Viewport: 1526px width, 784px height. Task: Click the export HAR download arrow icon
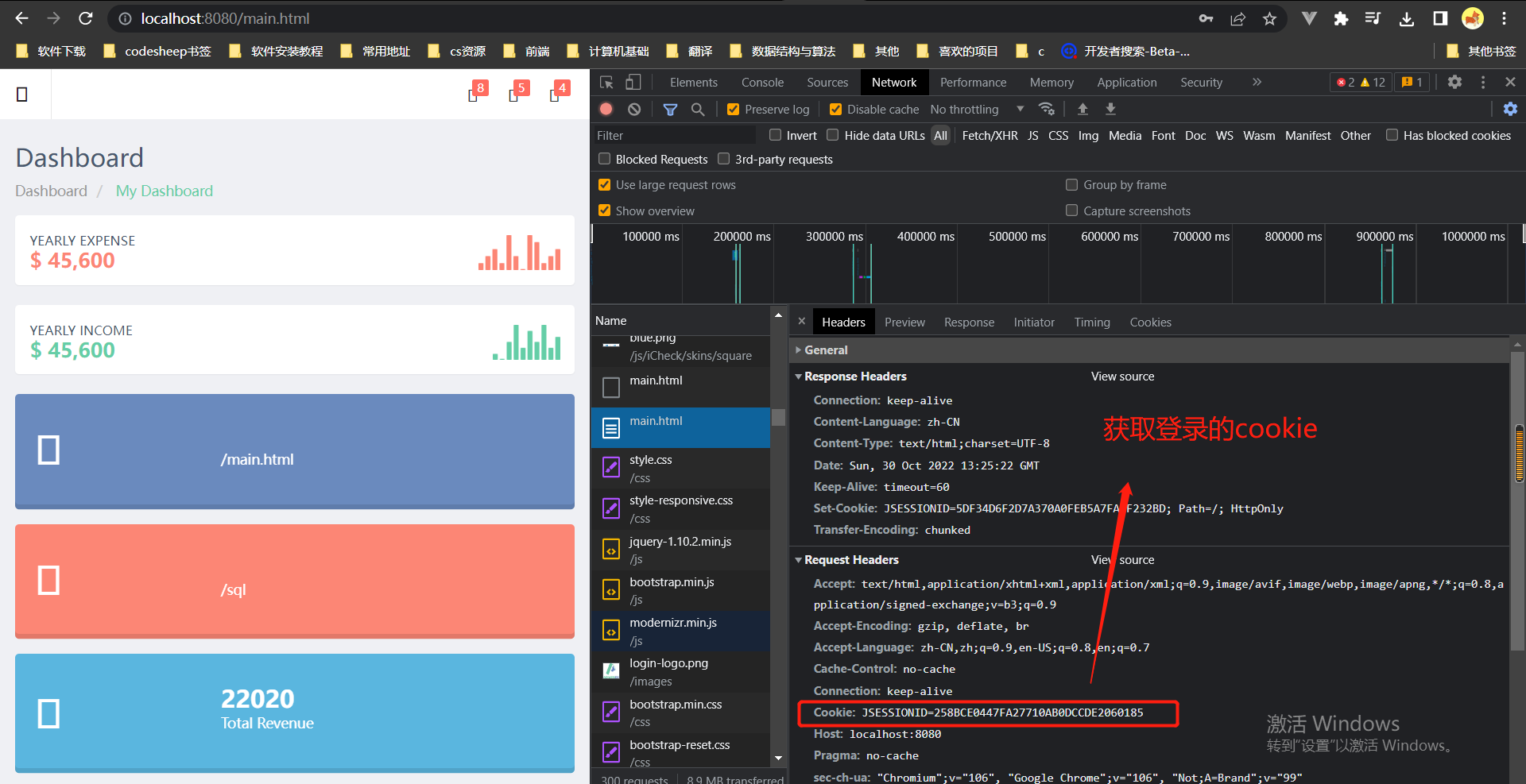(1110, 109)
